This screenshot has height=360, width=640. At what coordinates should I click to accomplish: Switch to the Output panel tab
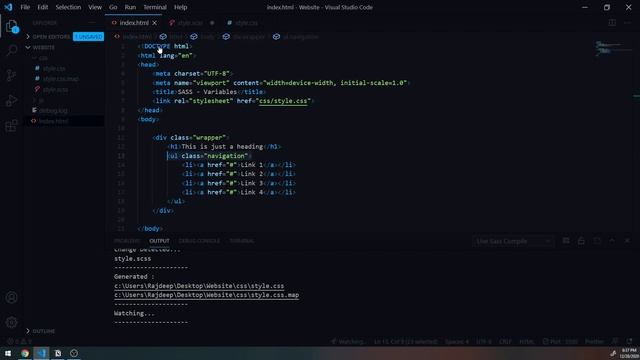tap(159, 241)
